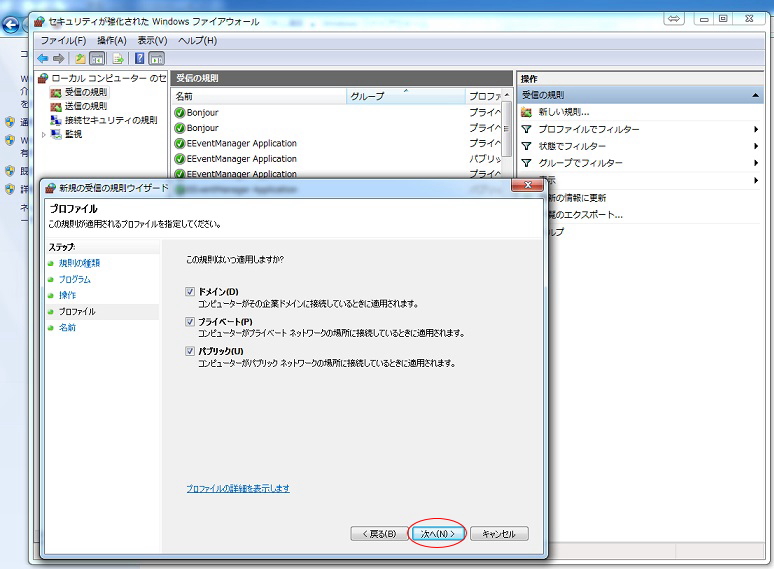
Task: Click the 一覧のエクスポート export action
Action: tap(585, 215)
